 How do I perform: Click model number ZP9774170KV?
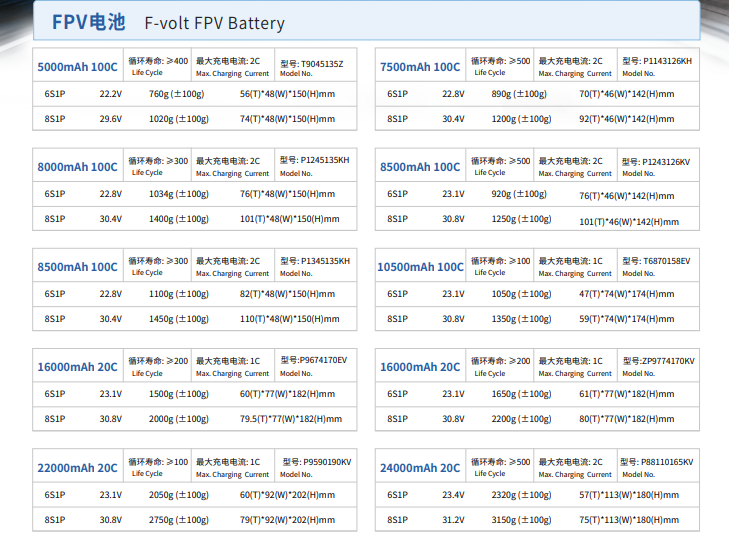(x=668, y=361)
